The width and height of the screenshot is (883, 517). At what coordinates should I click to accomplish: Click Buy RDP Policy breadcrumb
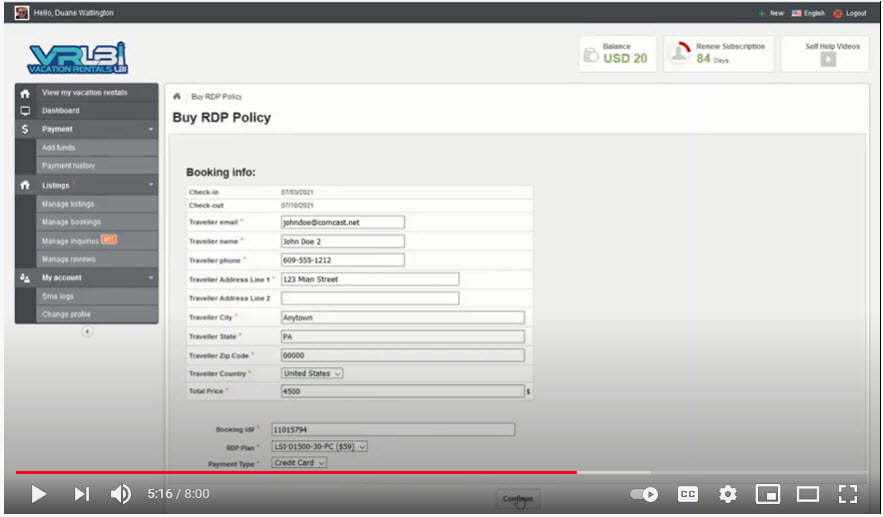216,97
